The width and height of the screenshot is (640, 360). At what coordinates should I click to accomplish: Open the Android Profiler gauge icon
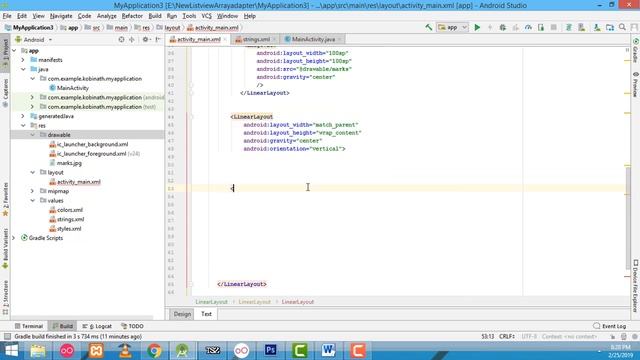pyautogui.click(x=528, y=27)
